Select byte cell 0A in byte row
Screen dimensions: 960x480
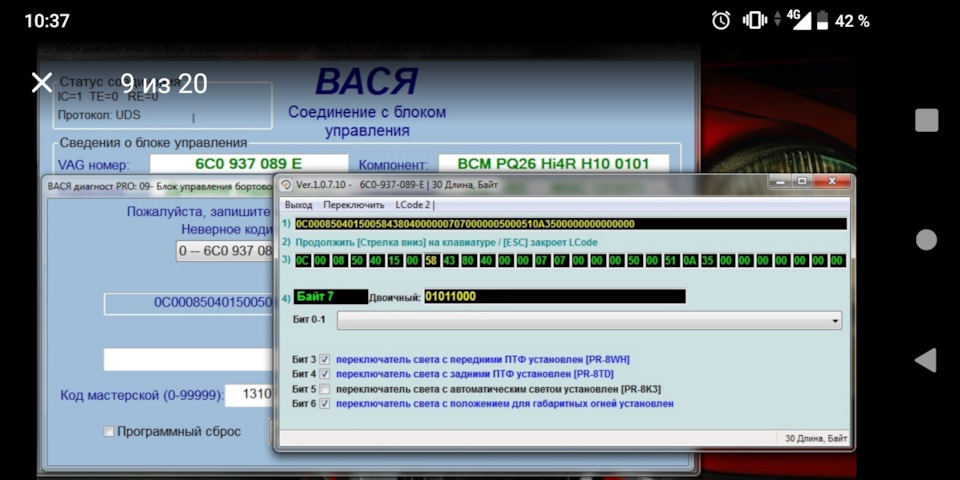(690, 261)
